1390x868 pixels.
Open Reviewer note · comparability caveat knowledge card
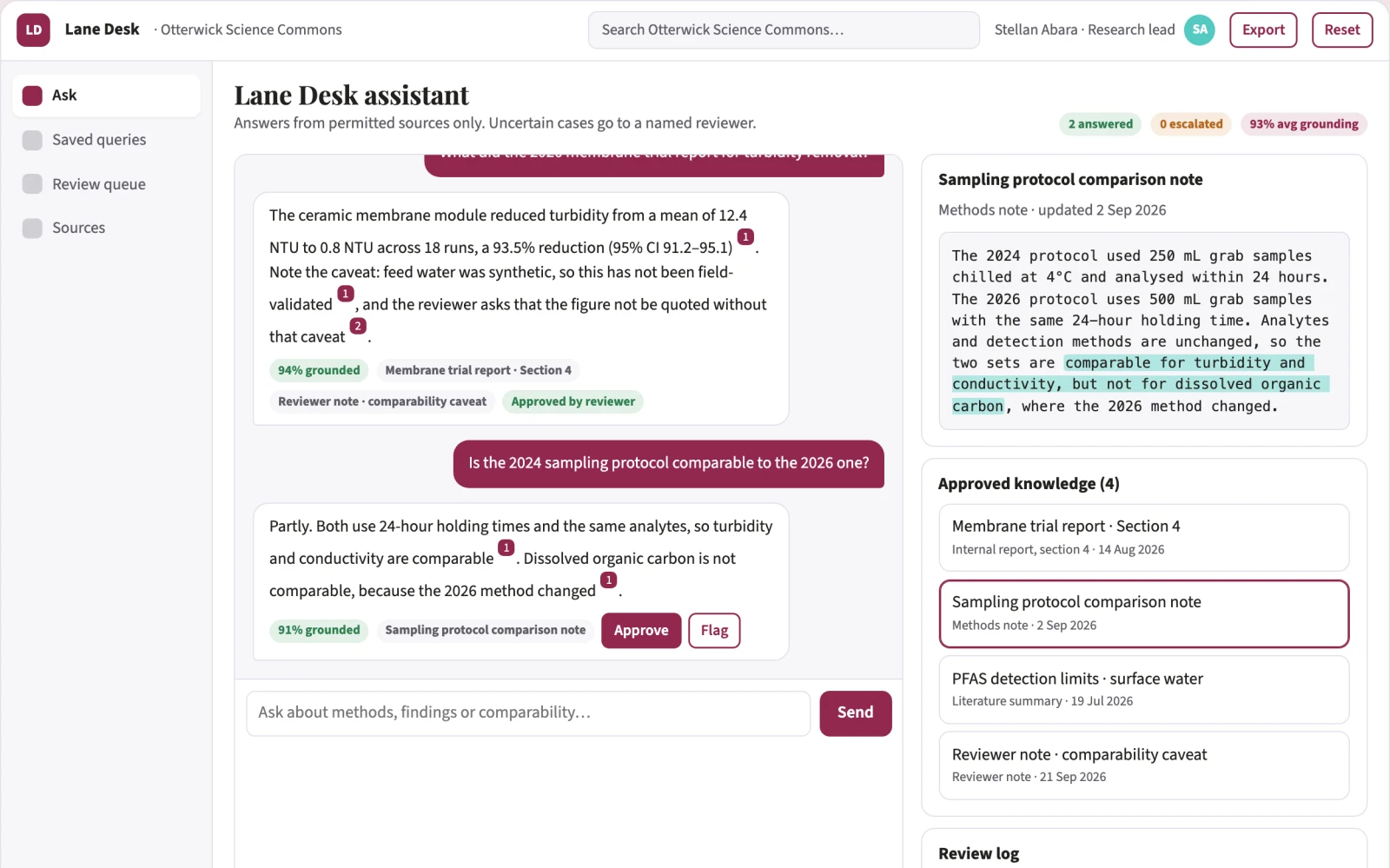[x=1143, y=765]
